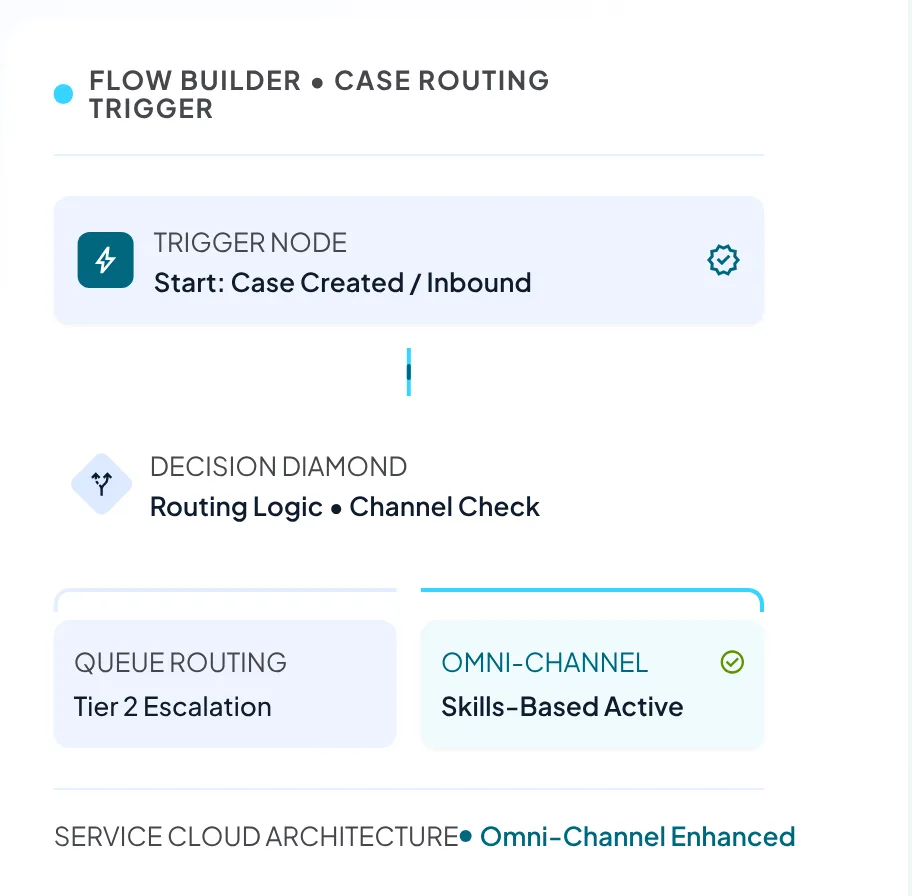Click the Flow Builder Case Routing Trigger title
The image size is (912, 896).
pyautogui.click(x=319, y=94)
